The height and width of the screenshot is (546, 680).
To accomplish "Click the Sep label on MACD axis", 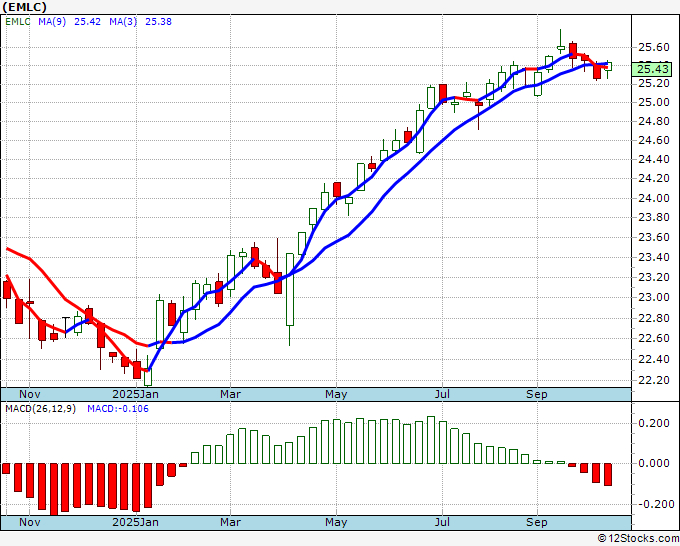I will 537,522.
